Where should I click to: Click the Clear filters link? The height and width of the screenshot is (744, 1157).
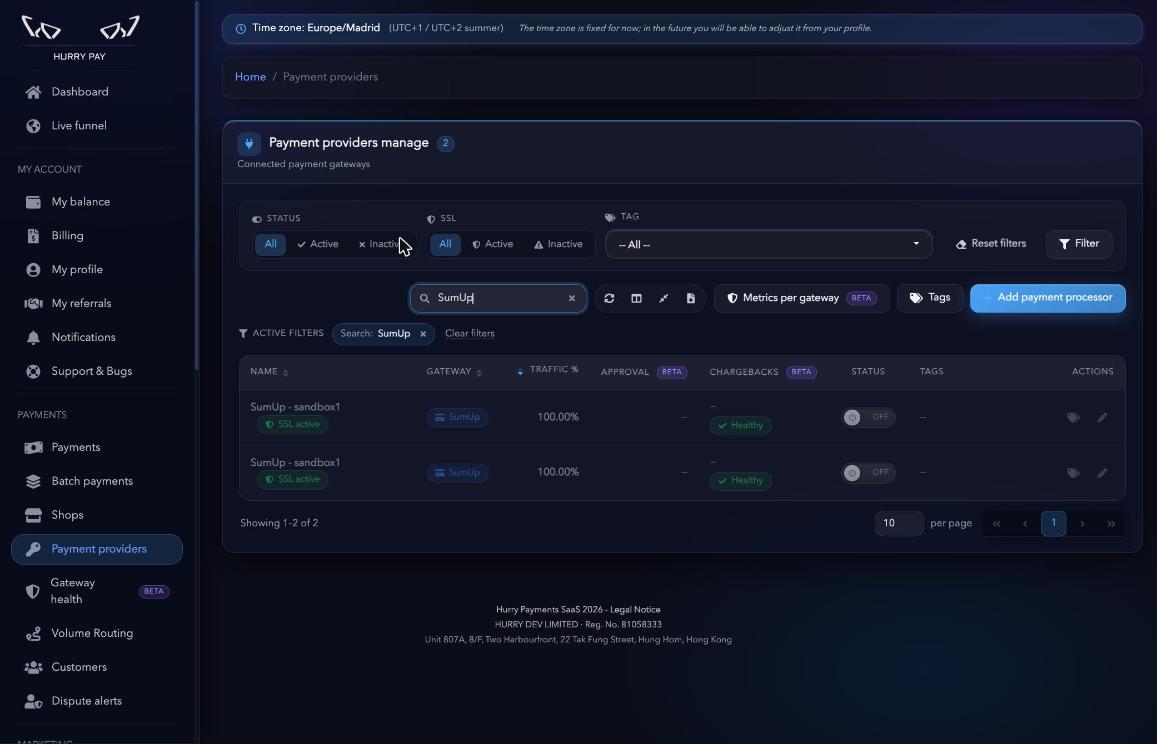pos(470,334)
